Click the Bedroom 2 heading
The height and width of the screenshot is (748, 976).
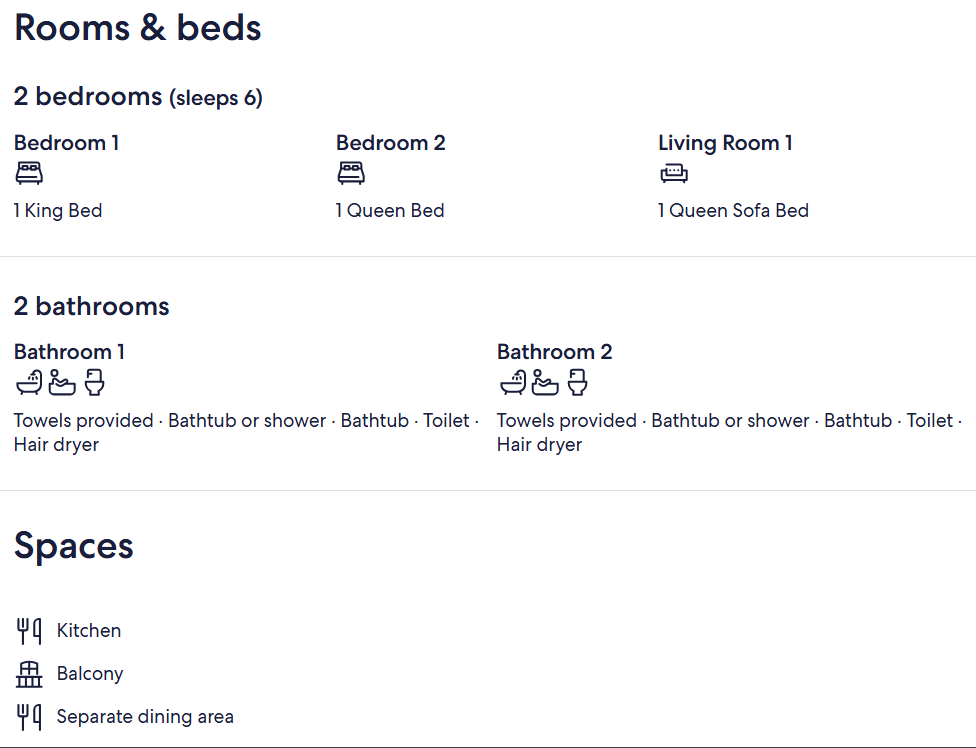tap(391, 143)
